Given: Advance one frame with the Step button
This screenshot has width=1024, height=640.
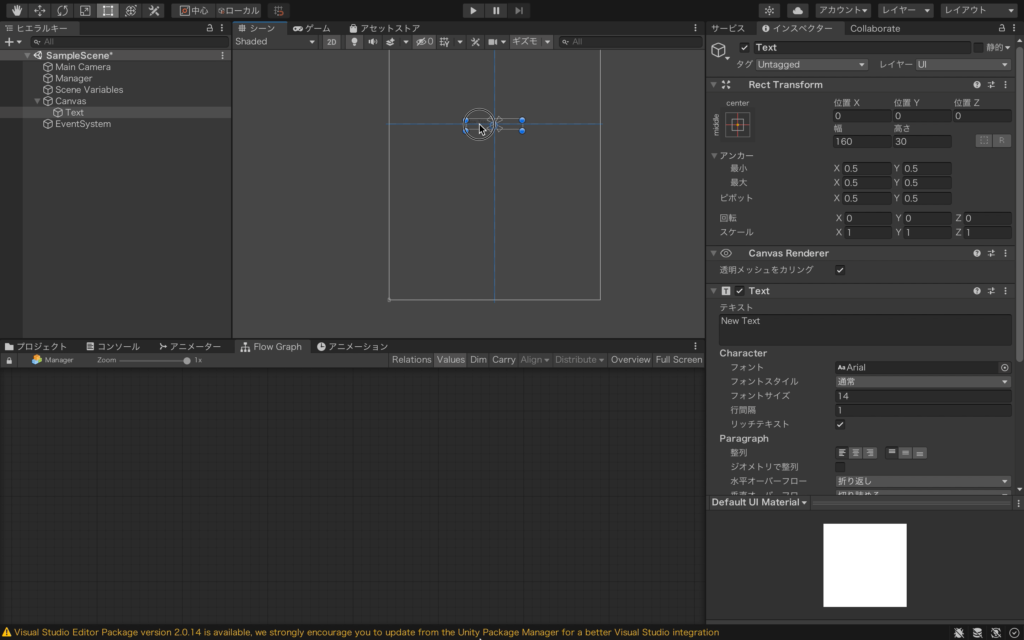Looking at the screenshot, I should click(519, 10).
